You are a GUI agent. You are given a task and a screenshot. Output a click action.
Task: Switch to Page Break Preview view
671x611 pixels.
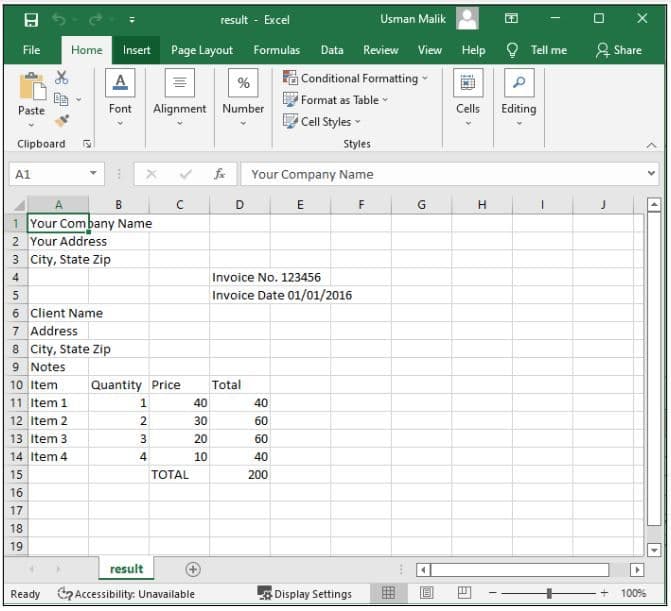[464, 593]
